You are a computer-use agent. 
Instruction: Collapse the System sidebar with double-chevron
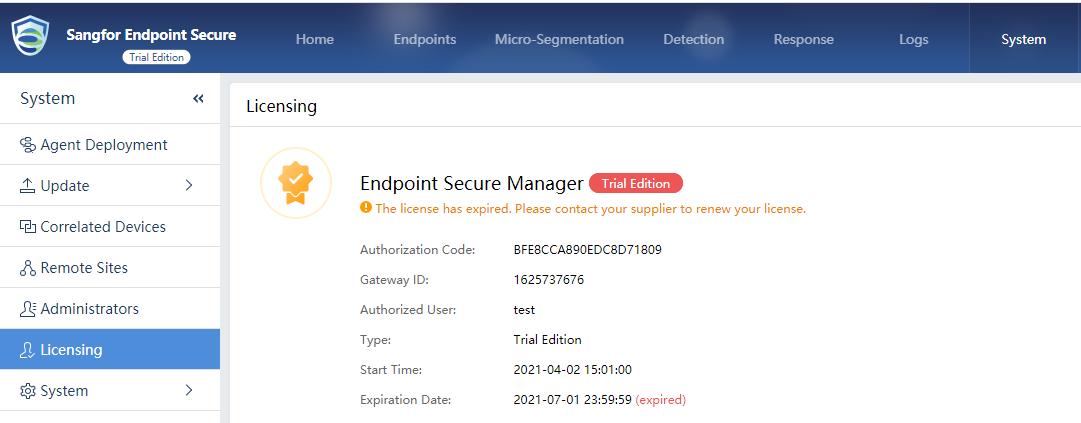199,99
